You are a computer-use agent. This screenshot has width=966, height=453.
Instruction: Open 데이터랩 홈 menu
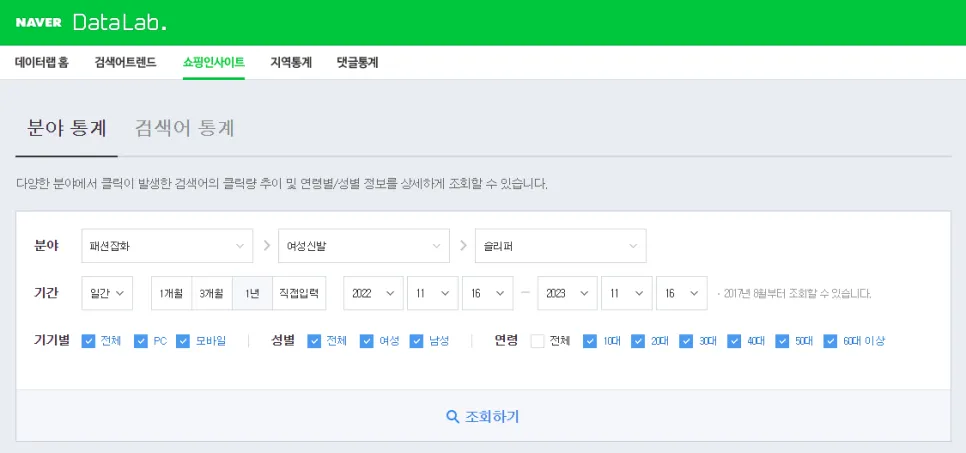tap(42, 62)
